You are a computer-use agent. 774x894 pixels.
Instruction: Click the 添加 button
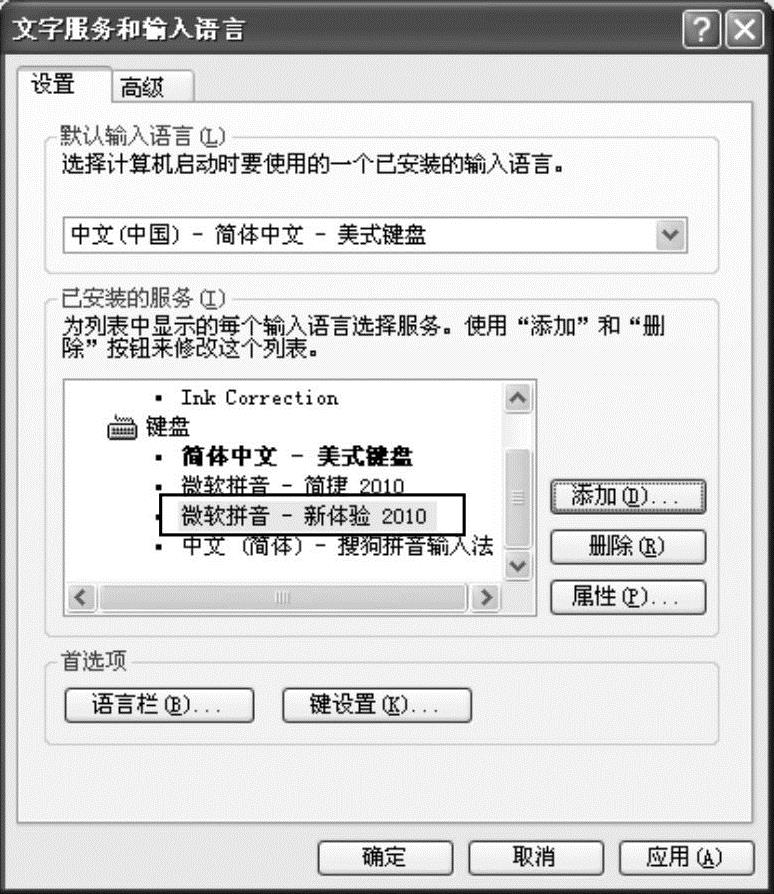click(628, 497)
